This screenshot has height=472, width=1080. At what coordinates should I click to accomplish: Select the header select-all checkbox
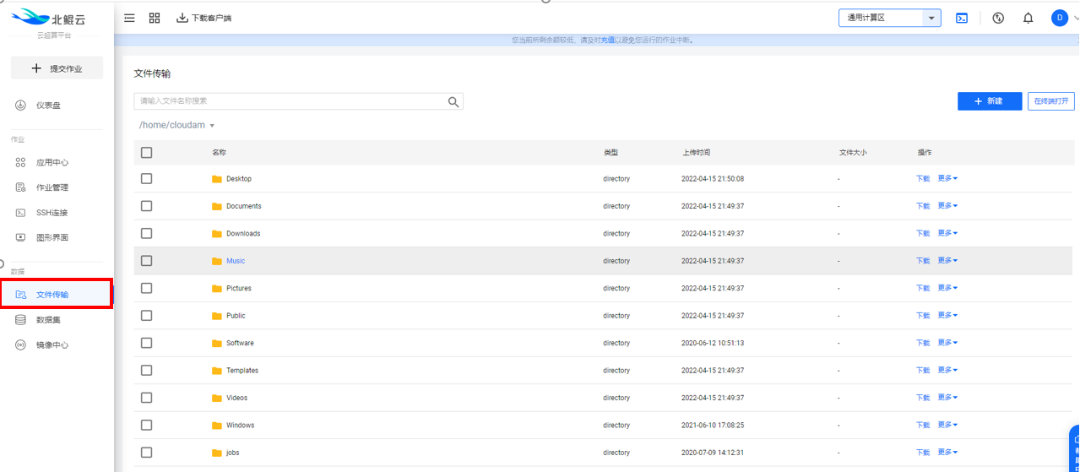[x=146, y=153]
